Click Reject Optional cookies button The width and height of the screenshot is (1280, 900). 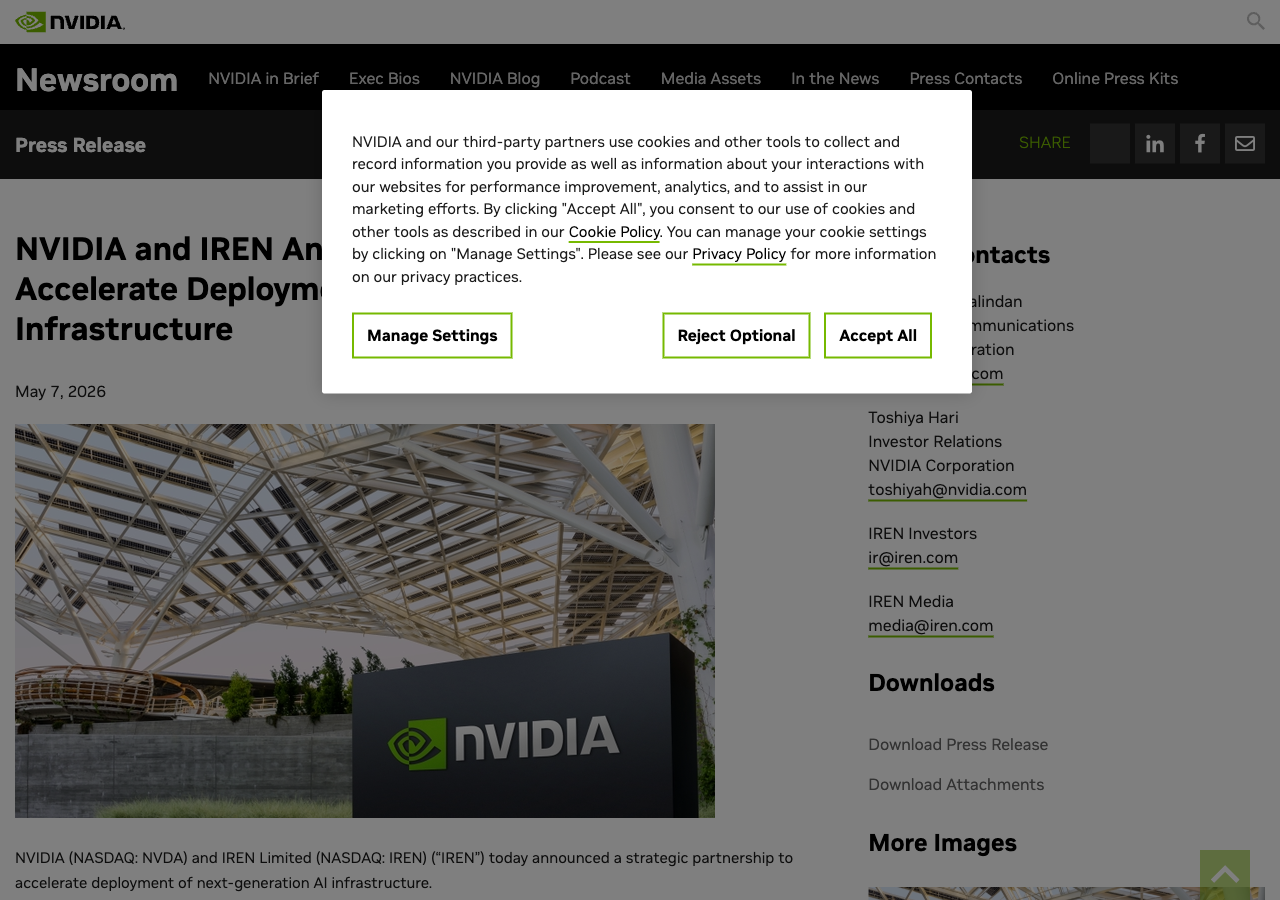coord(736,335)
